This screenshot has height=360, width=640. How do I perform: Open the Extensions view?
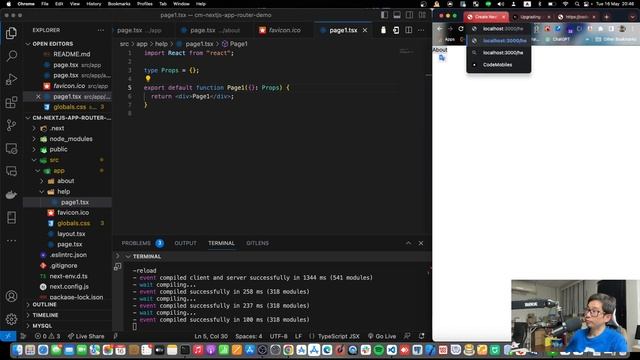pos(11,102)
